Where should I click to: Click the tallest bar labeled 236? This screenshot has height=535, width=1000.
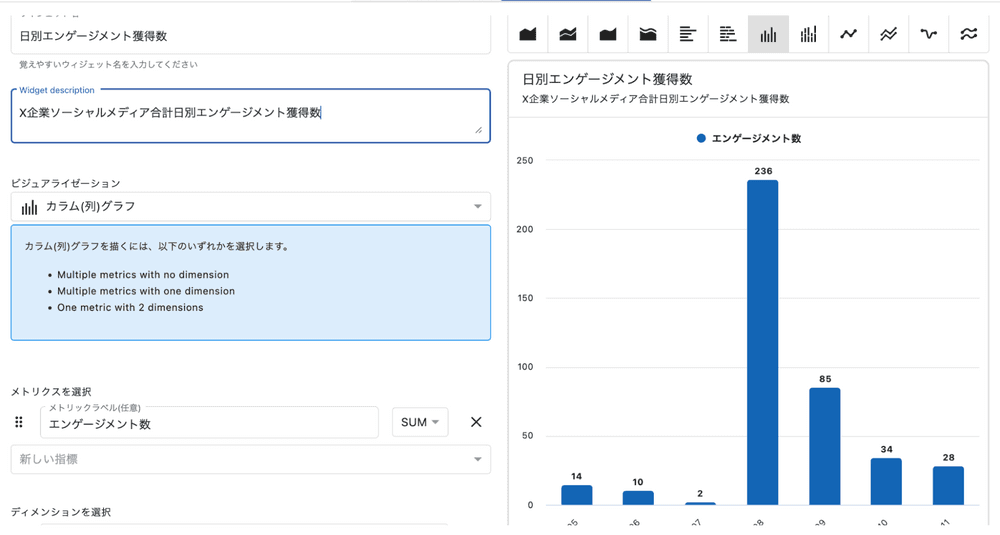[762, 342]
